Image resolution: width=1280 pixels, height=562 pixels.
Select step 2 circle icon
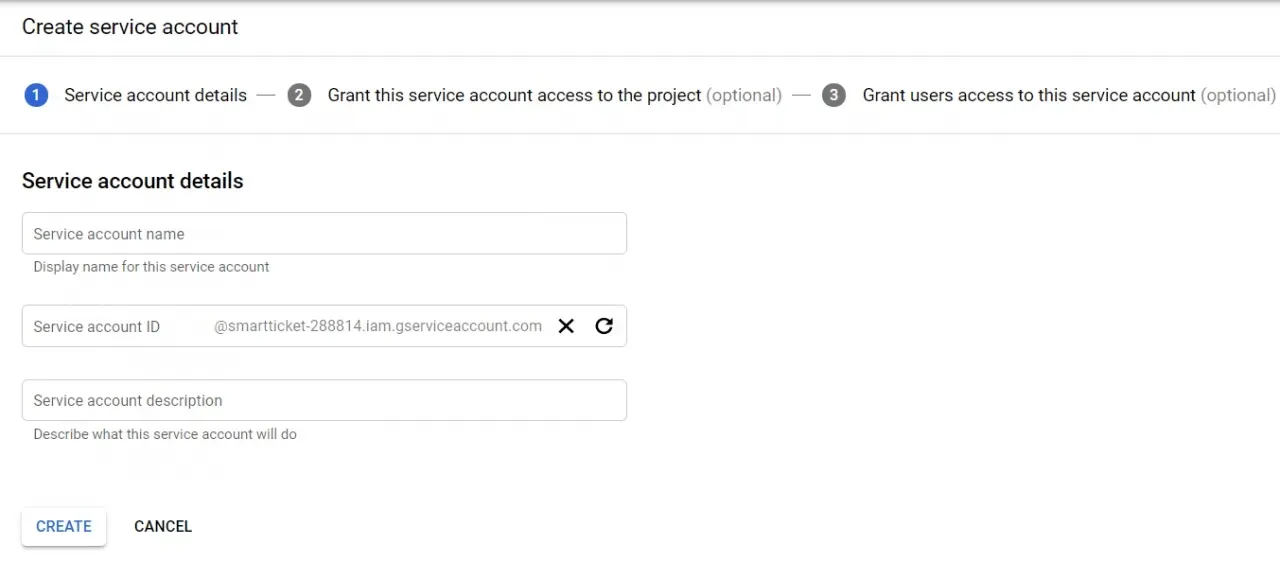(x=299, y=95)
